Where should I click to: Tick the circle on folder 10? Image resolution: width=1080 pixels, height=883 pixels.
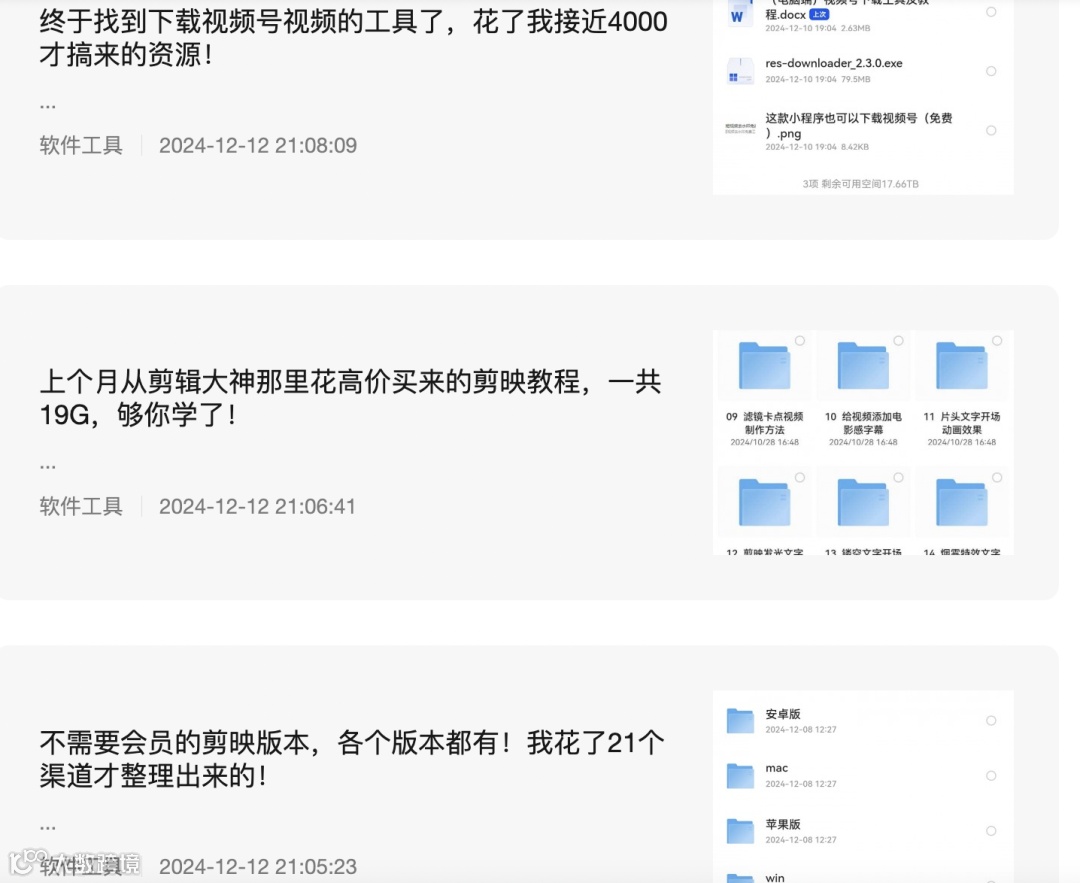pyautogui.click(x=898, y=340)
